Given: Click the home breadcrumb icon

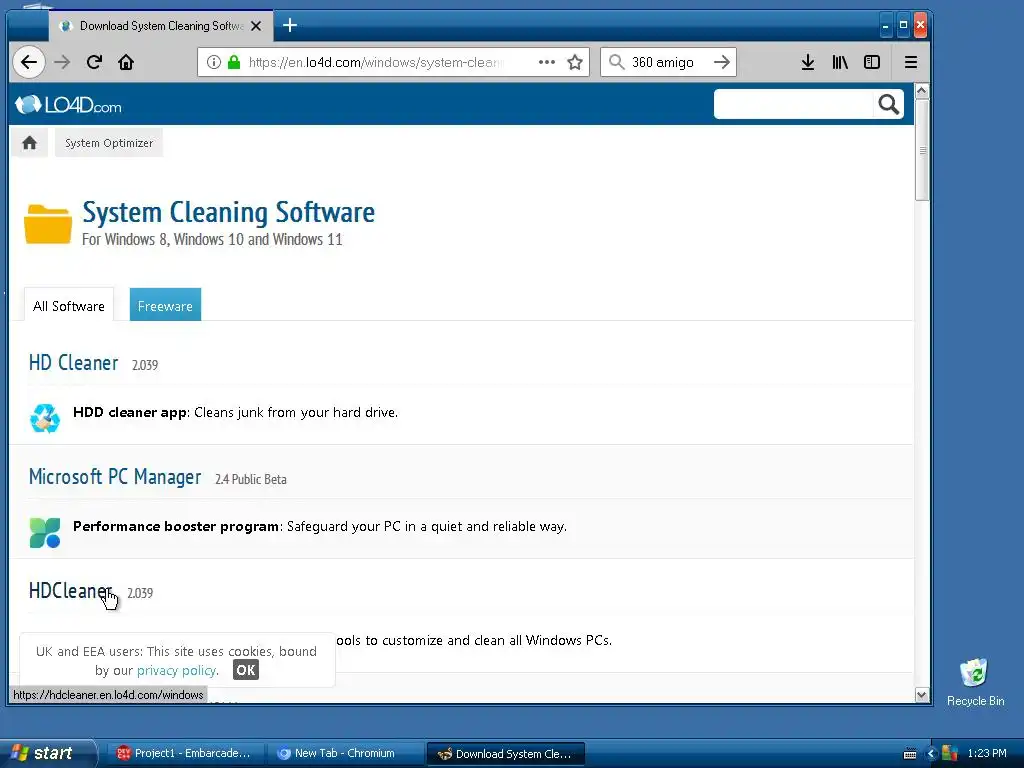Looking at the screenshot, I should coord(29,143).
